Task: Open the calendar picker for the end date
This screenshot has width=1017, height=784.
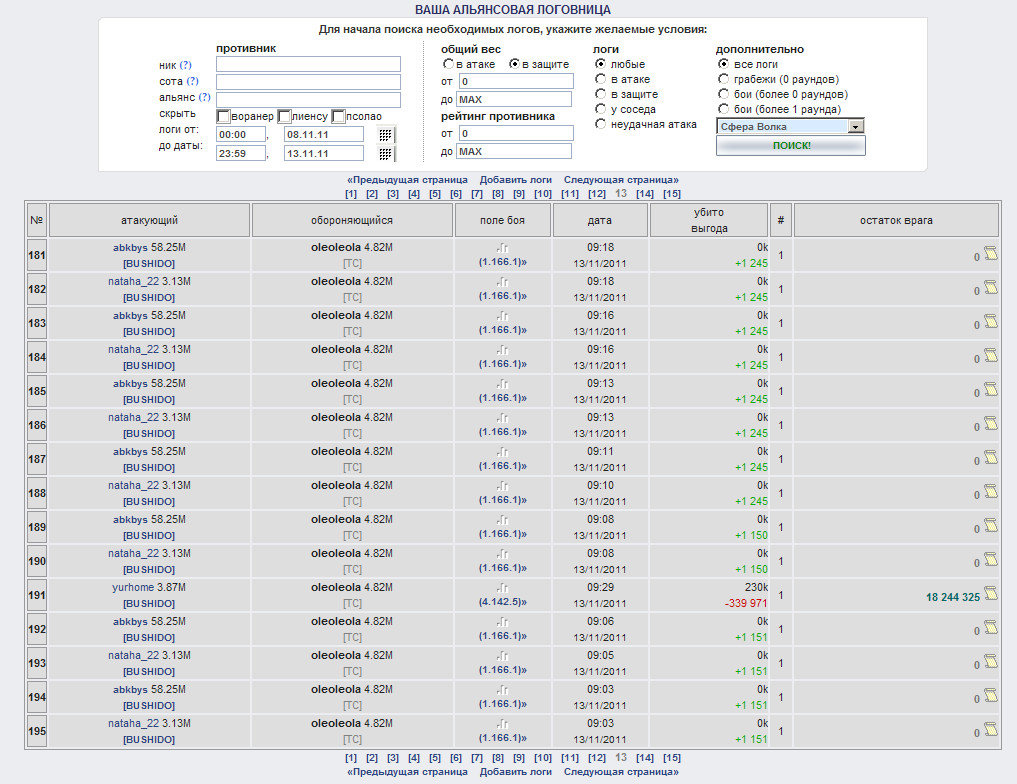Action: click(x=386, y=154)
